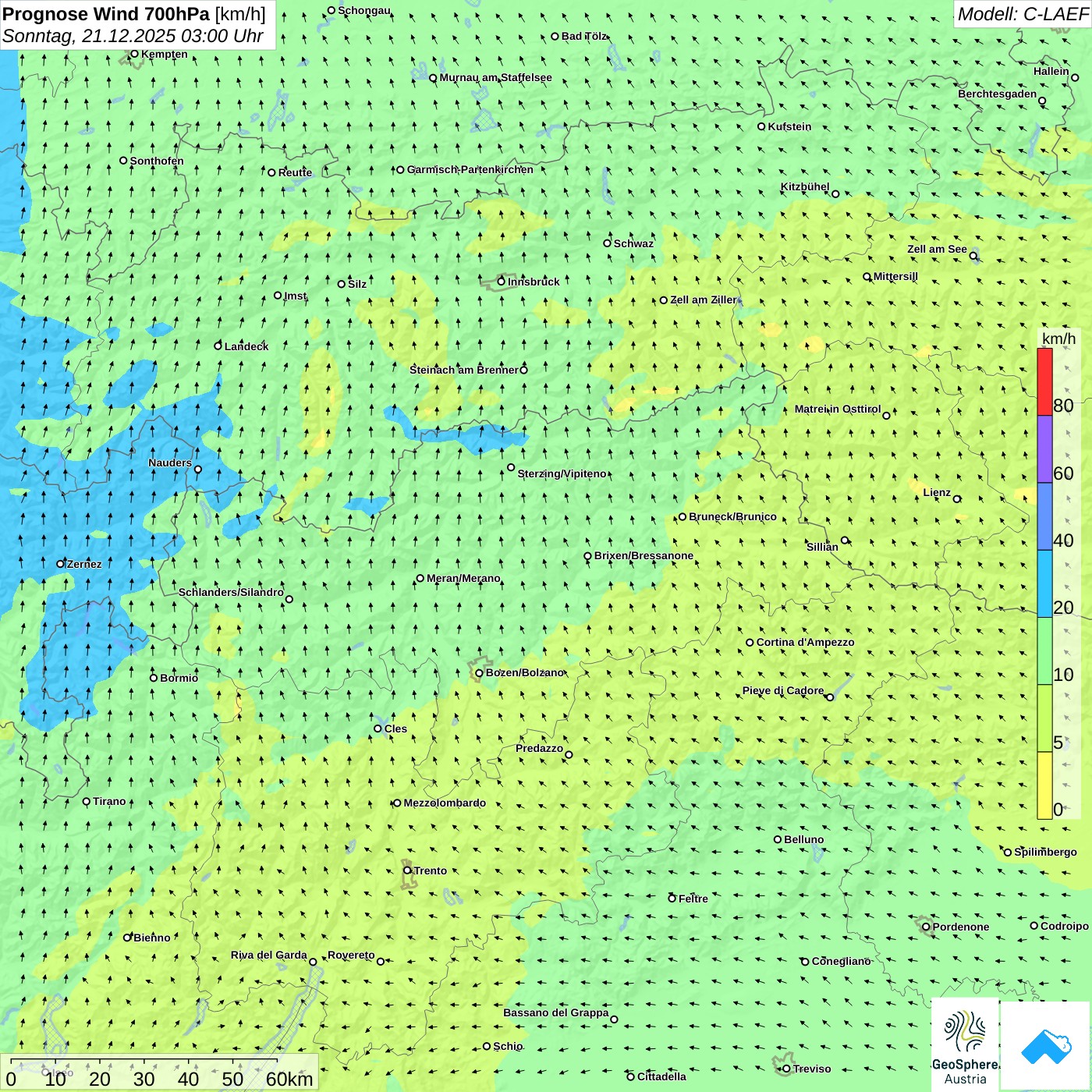Click the GeoSphere Austria logo
Viewport: 1092px width, 1092px height.
coord(965,1044)
